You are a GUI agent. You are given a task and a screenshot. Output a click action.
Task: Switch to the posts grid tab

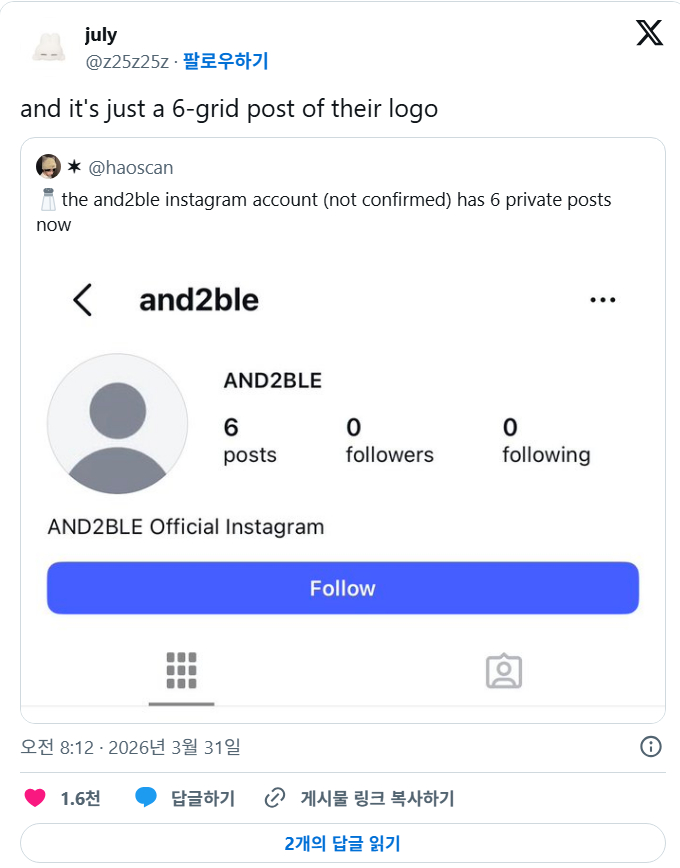click(182, 670)
